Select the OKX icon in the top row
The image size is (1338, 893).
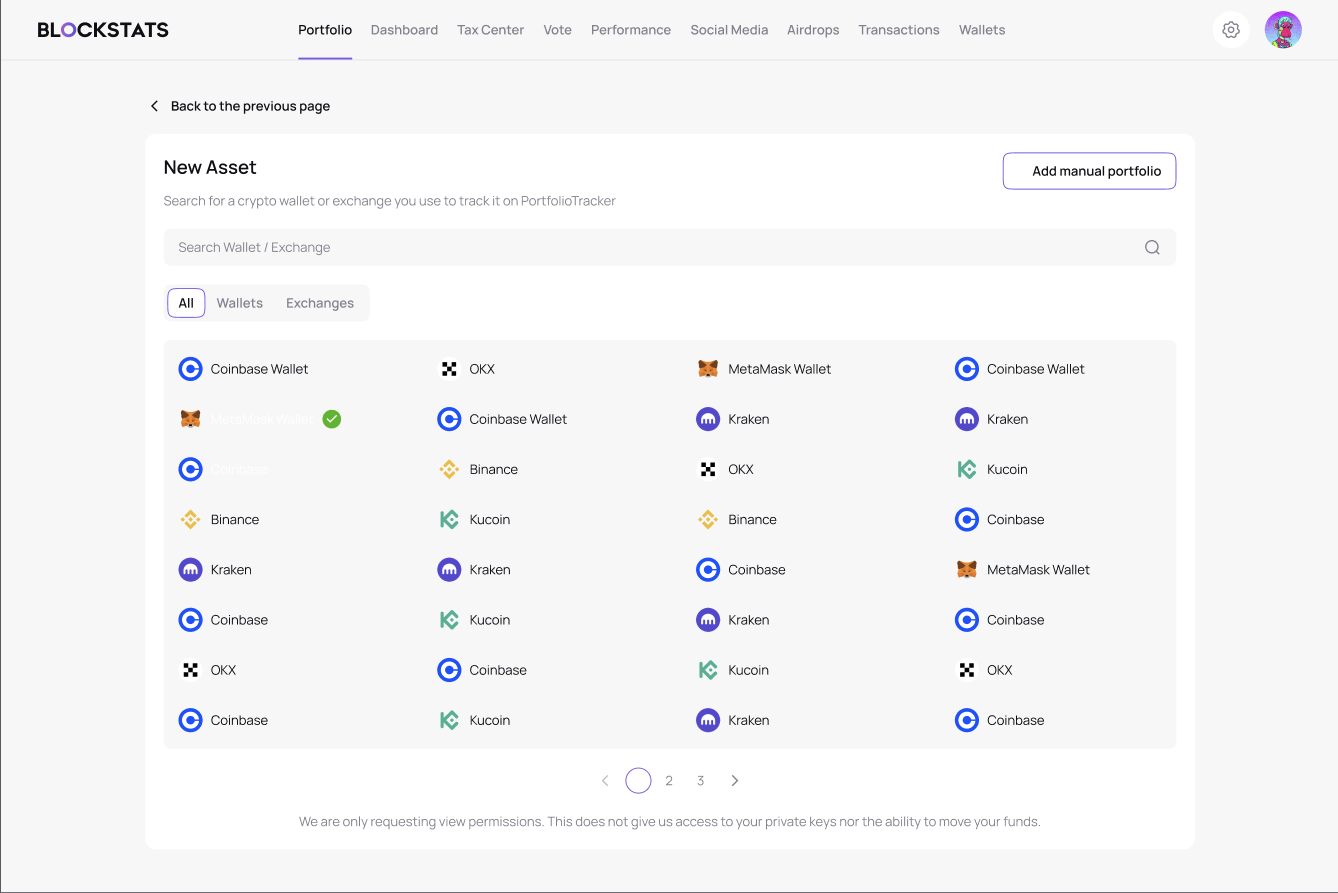(x=449, y=369)
